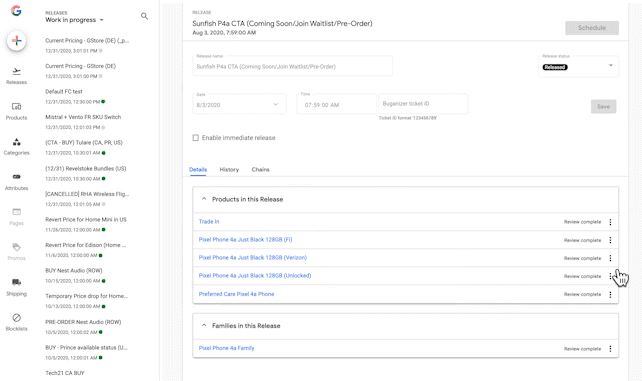This screenshot has height=381, width=642.
Task: Open more options for Pixel 4a (Unlocked) row
Action: tap(610, 276)
